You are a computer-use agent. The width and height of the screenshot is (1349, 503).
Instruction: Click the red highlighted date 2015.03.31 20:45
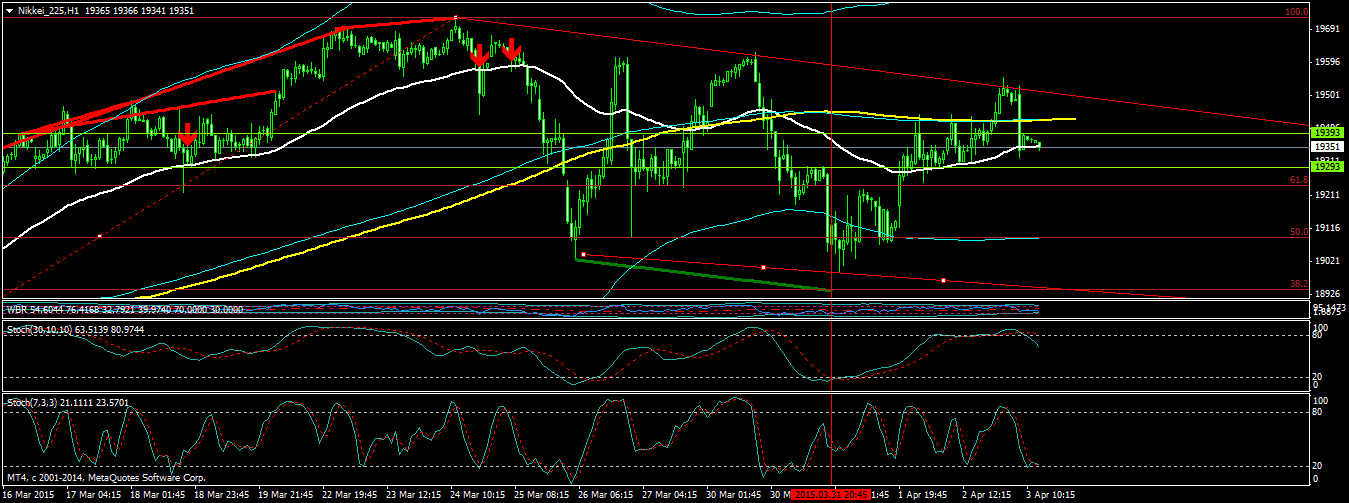pos(830,495)
